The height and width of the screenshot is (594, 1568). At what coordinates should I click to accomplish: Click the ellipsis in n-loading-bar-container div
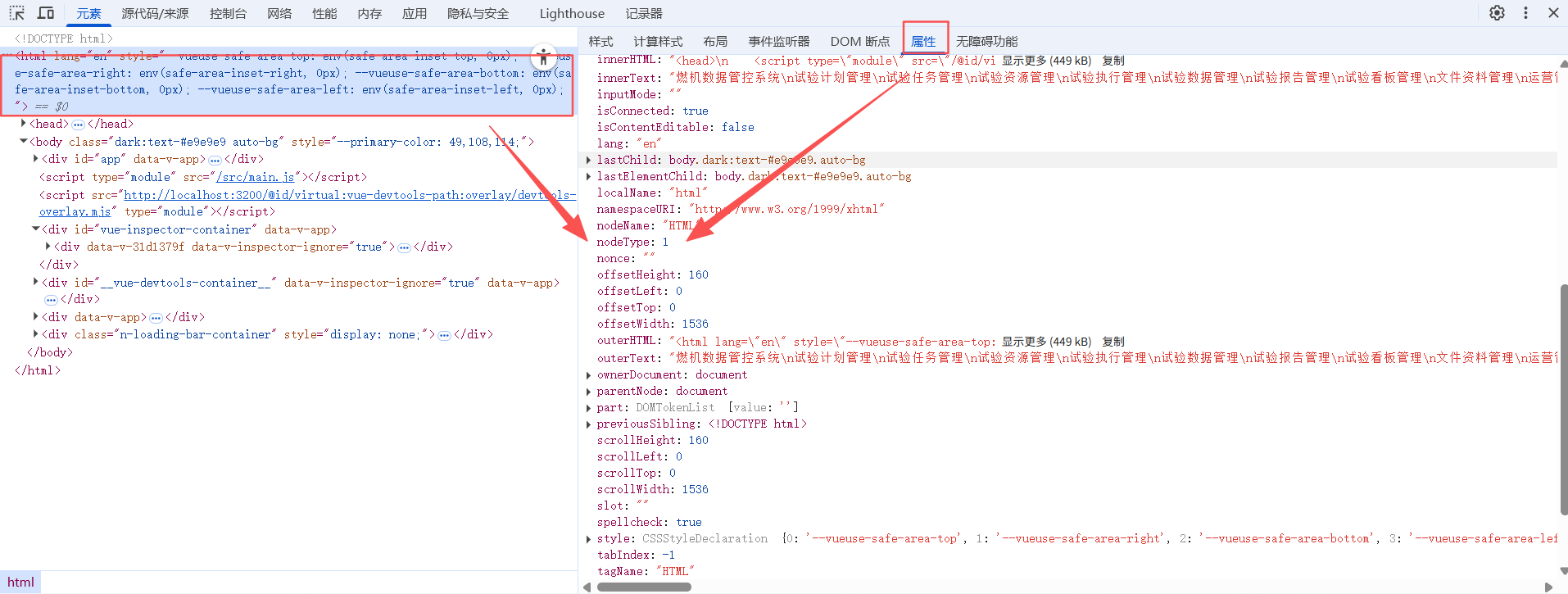444,335
